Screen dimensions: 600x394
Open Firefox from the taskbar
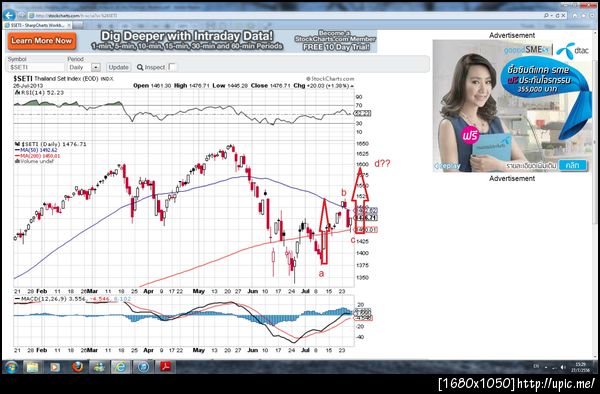point(77,367)
